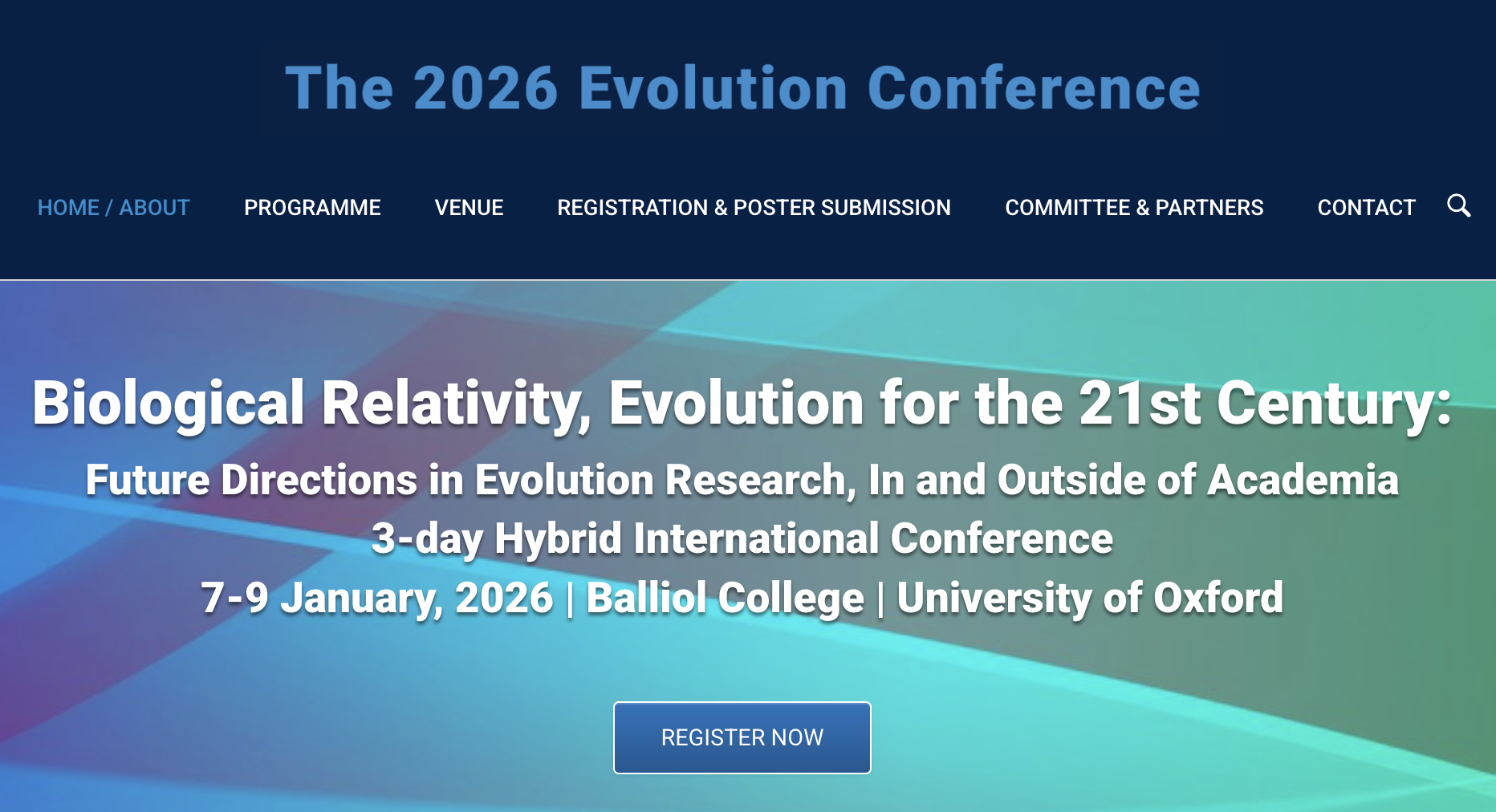The image size is (1496, 812).
Task: Click the University of Oxford text
Action: click(x=1090, y=599)
